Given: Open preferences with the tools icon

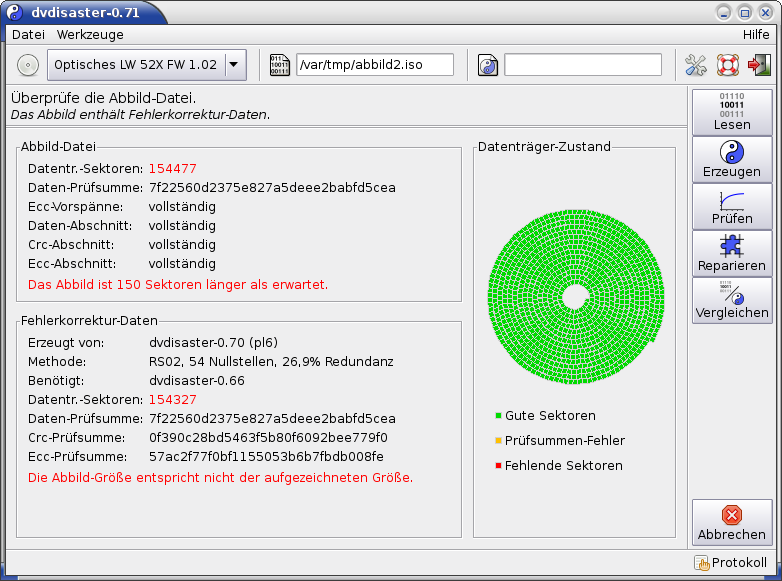Looking at the screenshot, I should click(696, 65).
